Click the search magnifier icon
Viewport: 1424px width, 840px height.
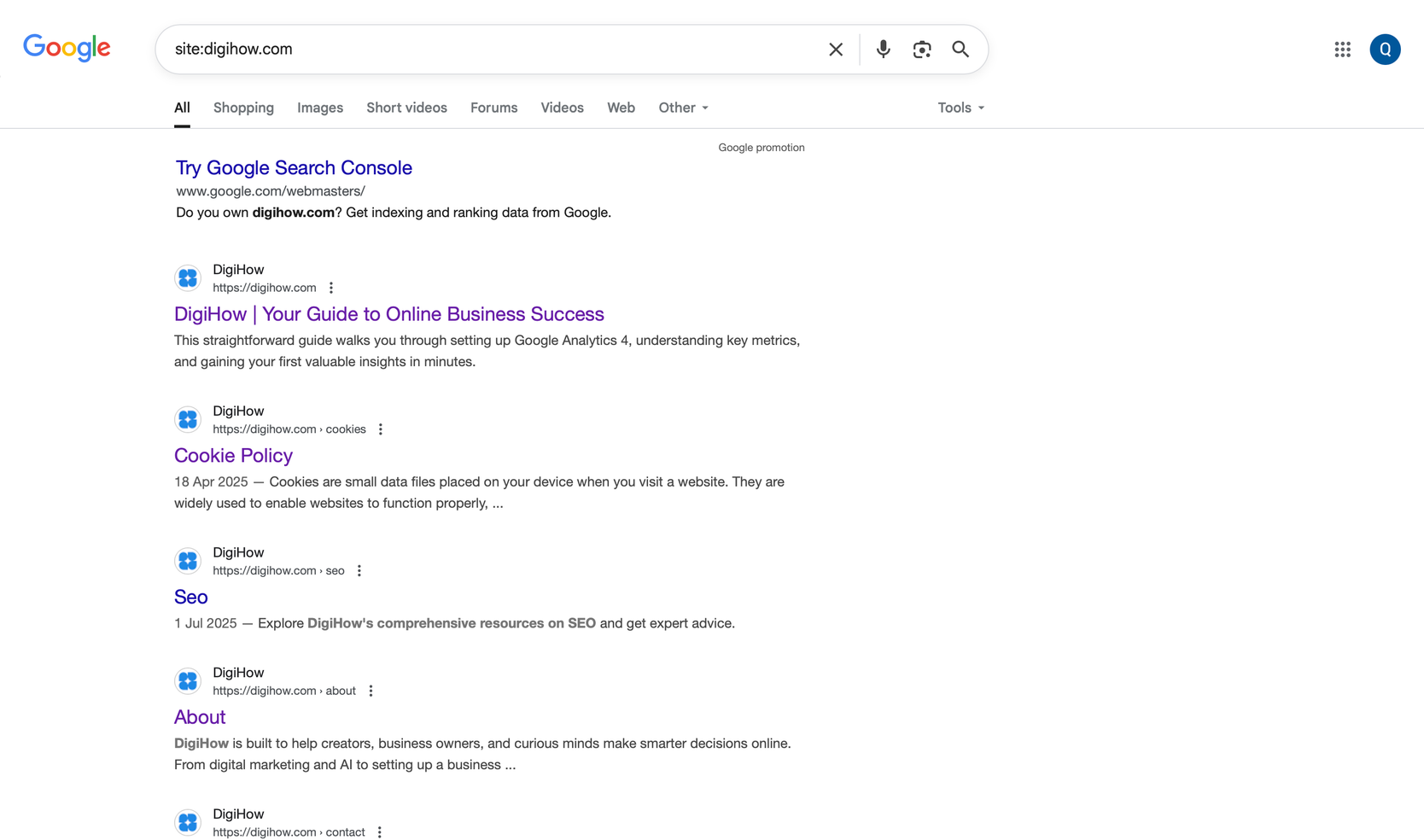960,49
